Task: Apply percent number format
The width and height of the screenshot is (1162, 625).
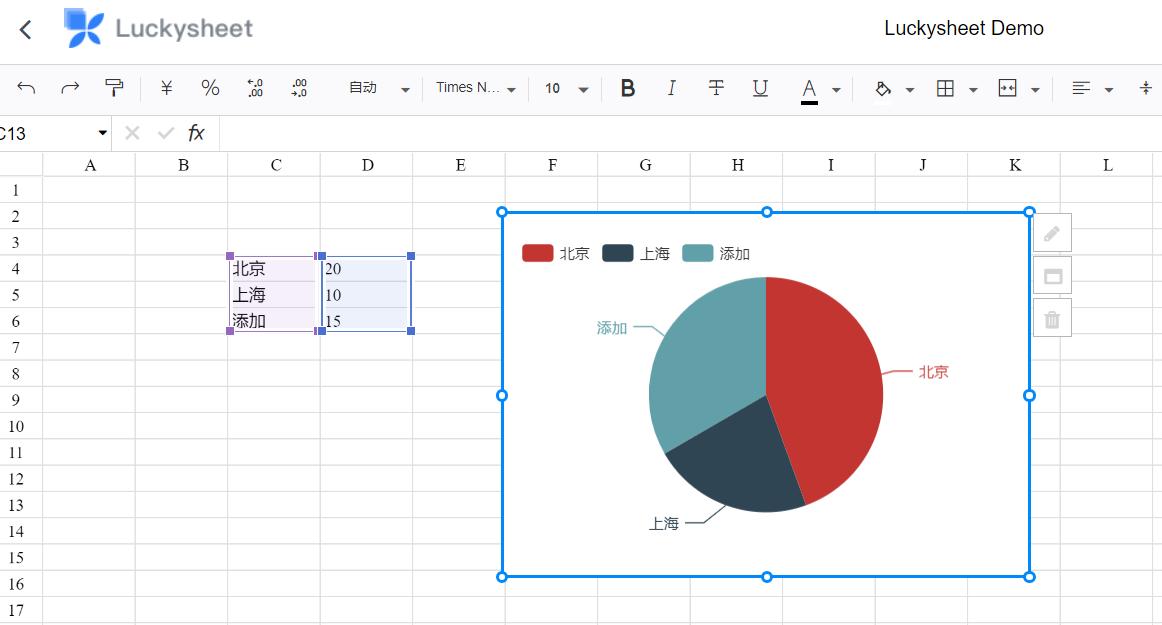Action: (210, 88)
